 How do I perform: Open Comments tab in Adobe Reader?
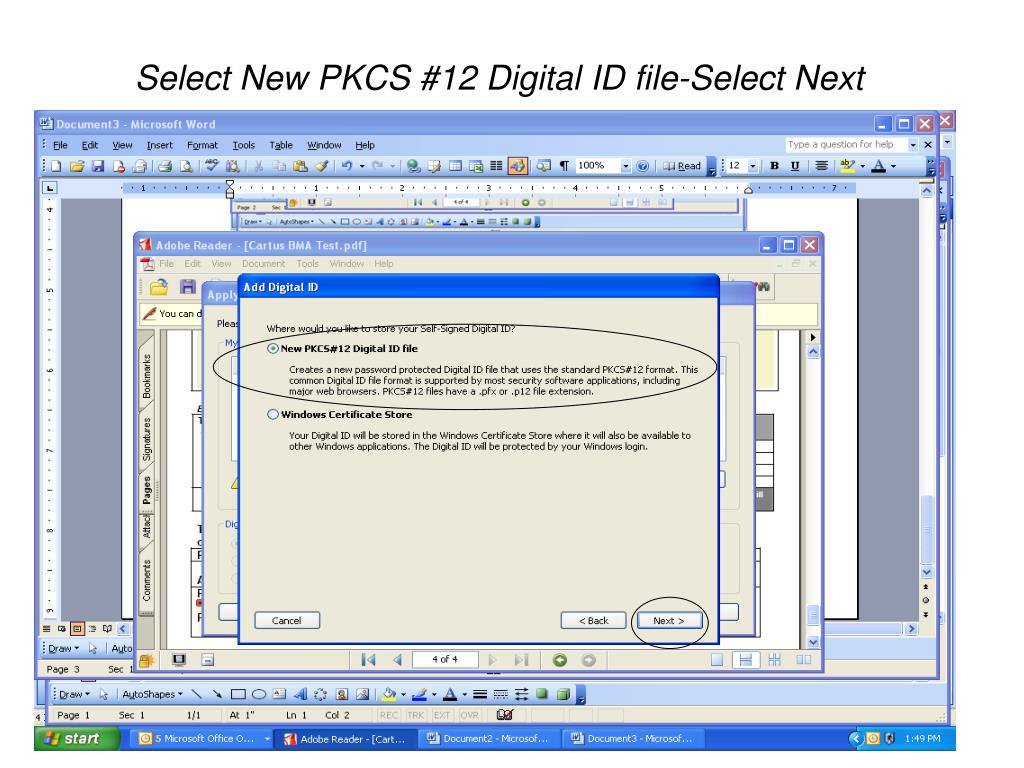(146, 580)
